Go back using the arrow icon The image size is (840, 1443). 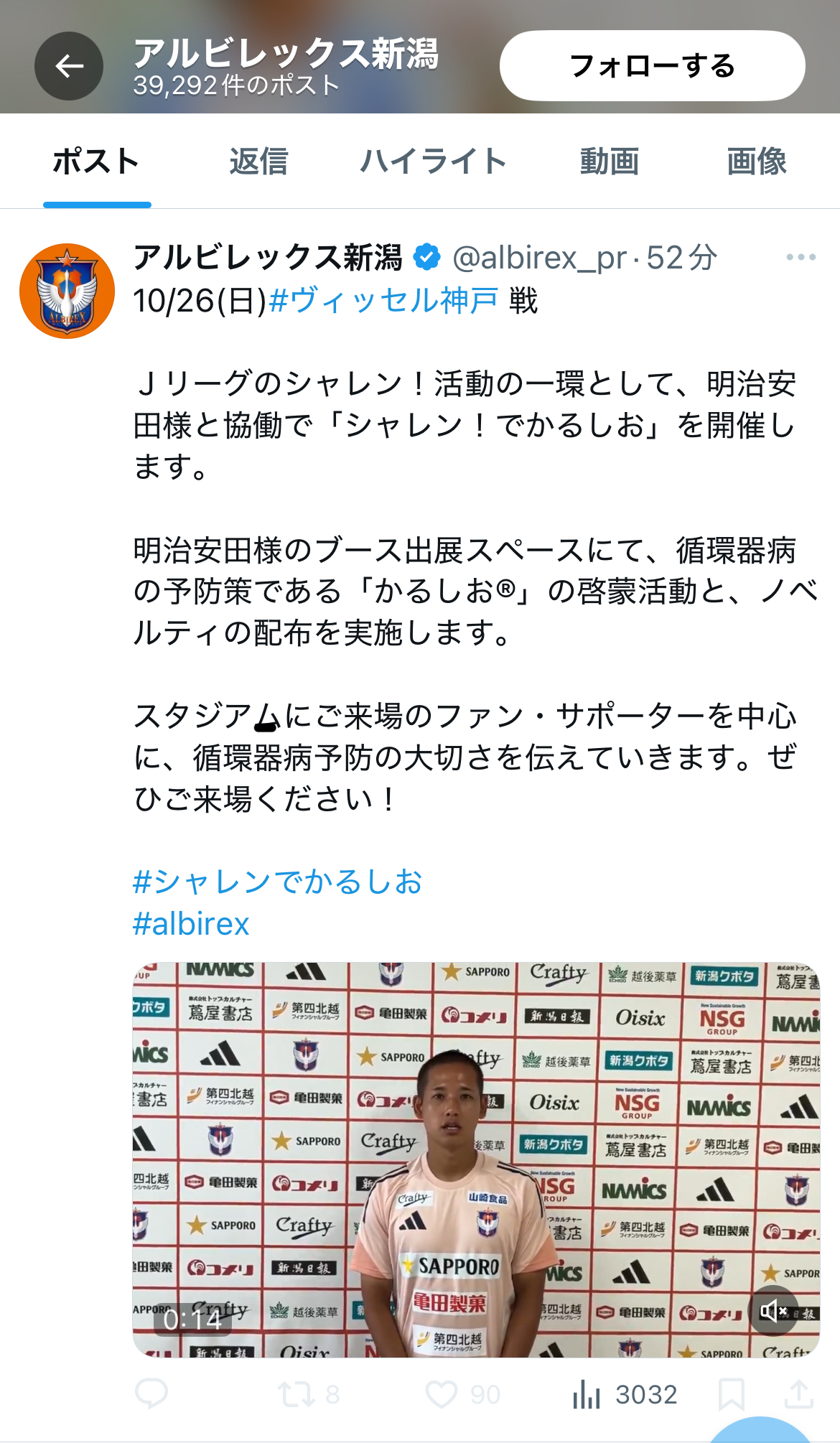[69, 66]
